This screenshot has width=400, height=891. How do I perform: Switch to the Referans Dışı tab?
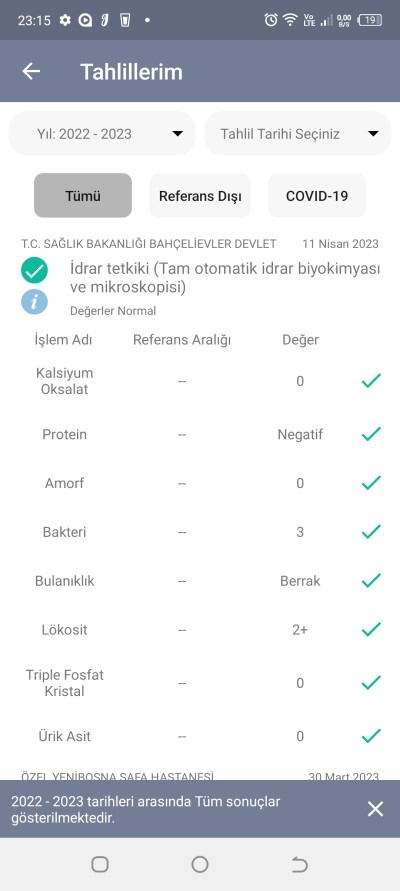(200, 195)
